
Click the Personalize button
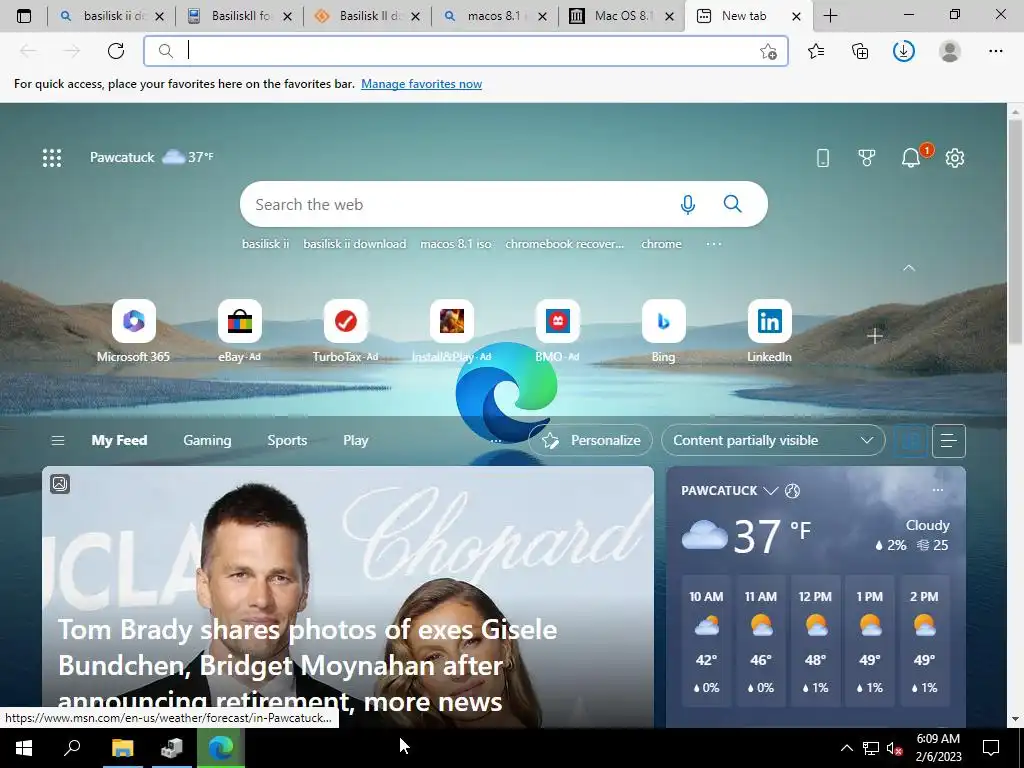coord(590,440)
